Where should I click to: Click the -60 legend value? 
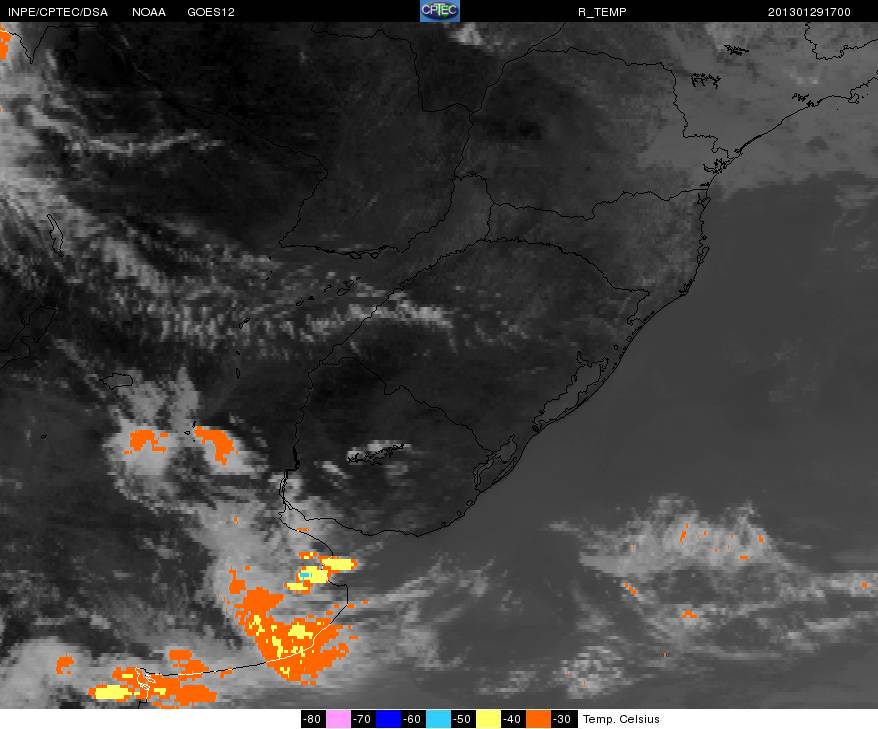point(413,719)
